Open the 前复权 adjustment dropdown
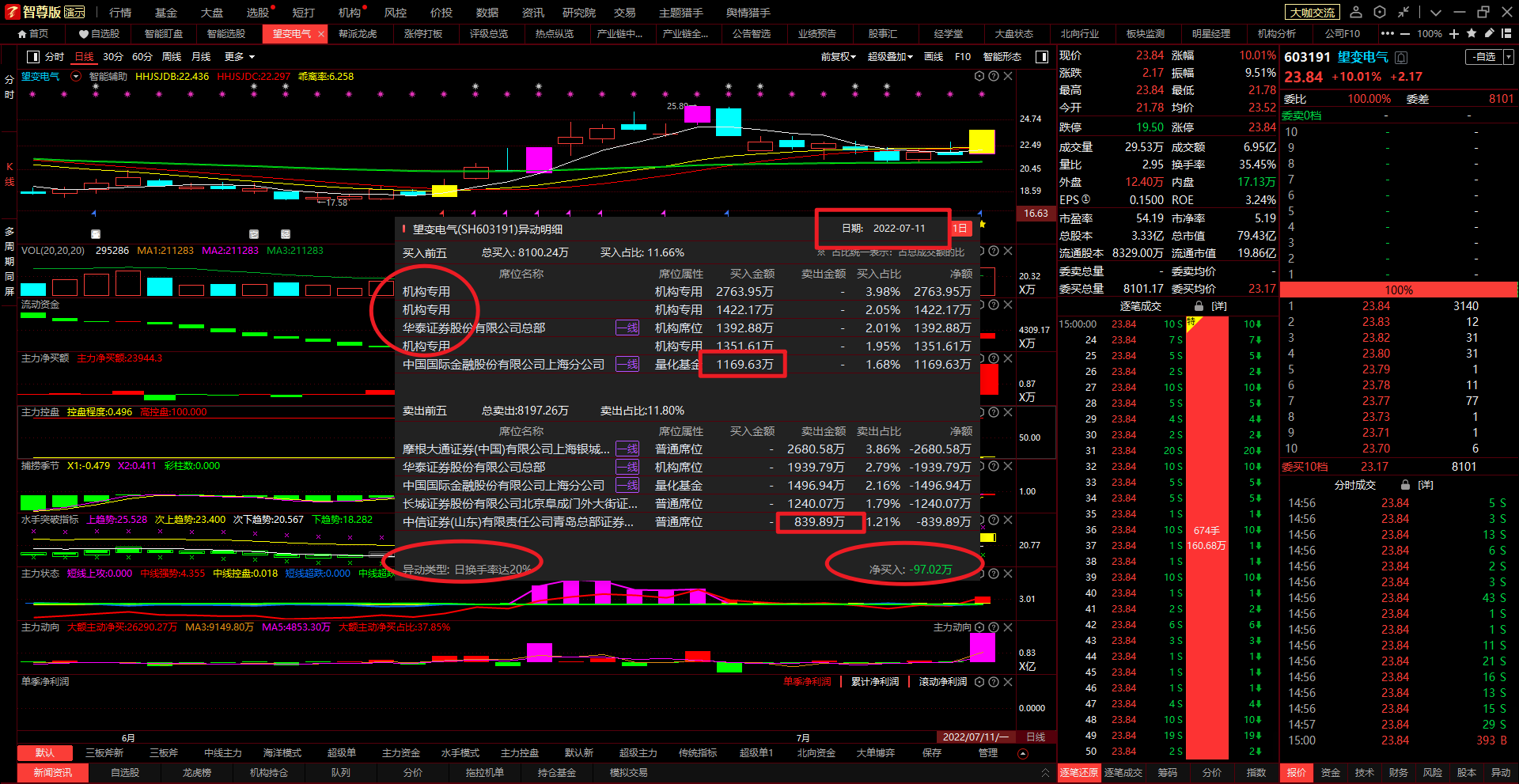 click(x=838, y=57)
